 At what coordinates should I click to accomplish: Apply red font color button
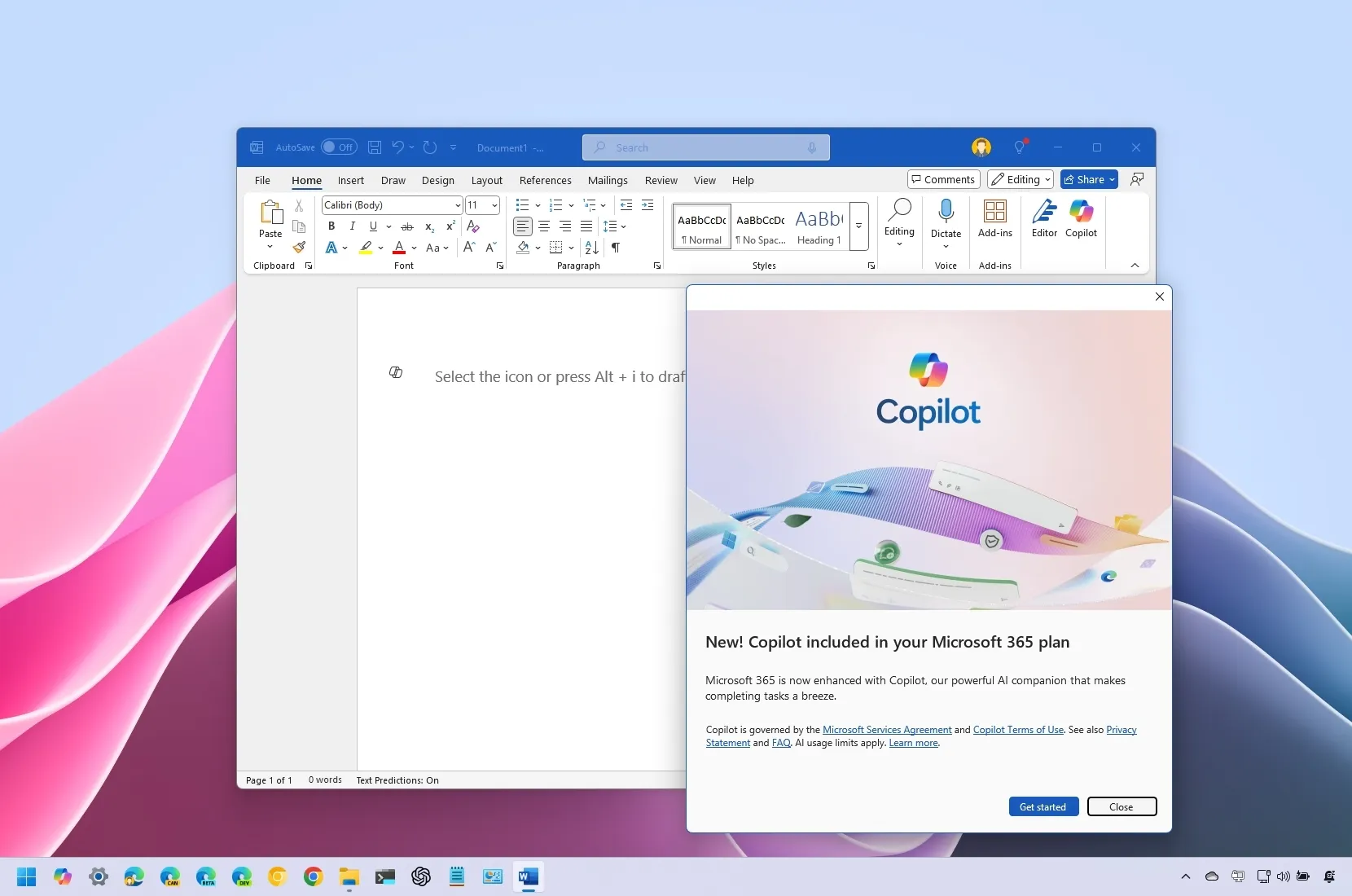pos(399,248)
